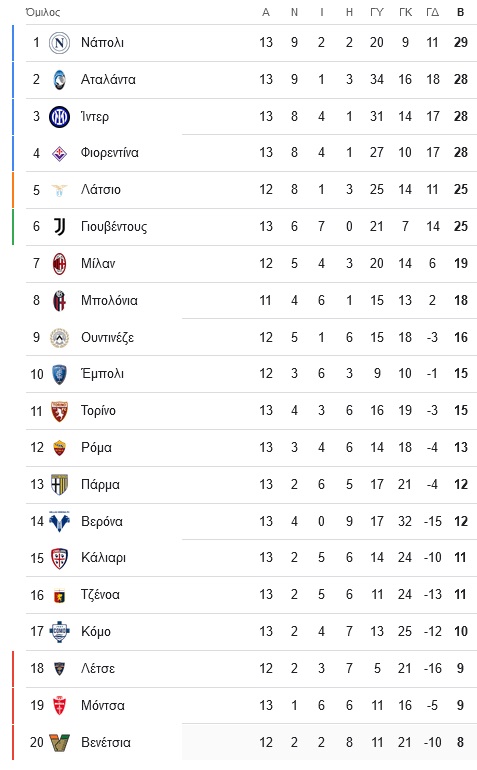Click the Φιορεντίνα purple crest
The width and height of the screenshot is (477, 770).
click(x=59, y=153)
